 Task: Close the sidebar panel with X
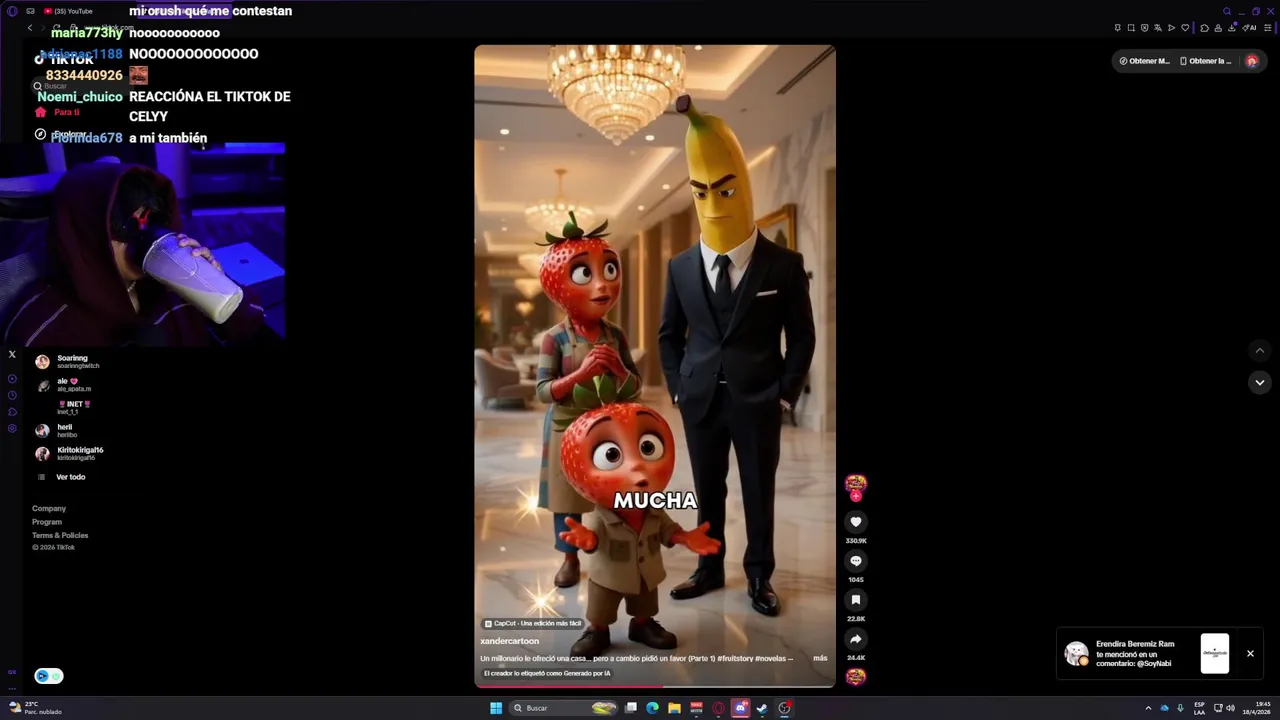tap(12, 354)
